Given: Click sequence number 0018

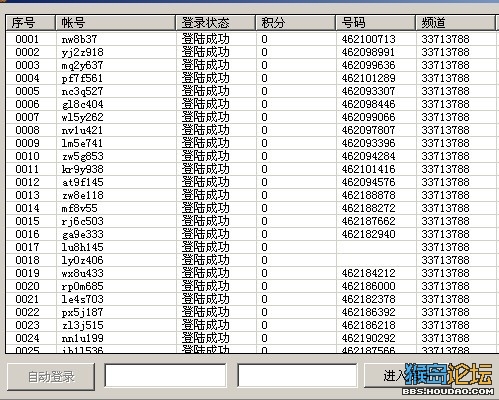Looking at the screenshot, I should coord(27,260).
